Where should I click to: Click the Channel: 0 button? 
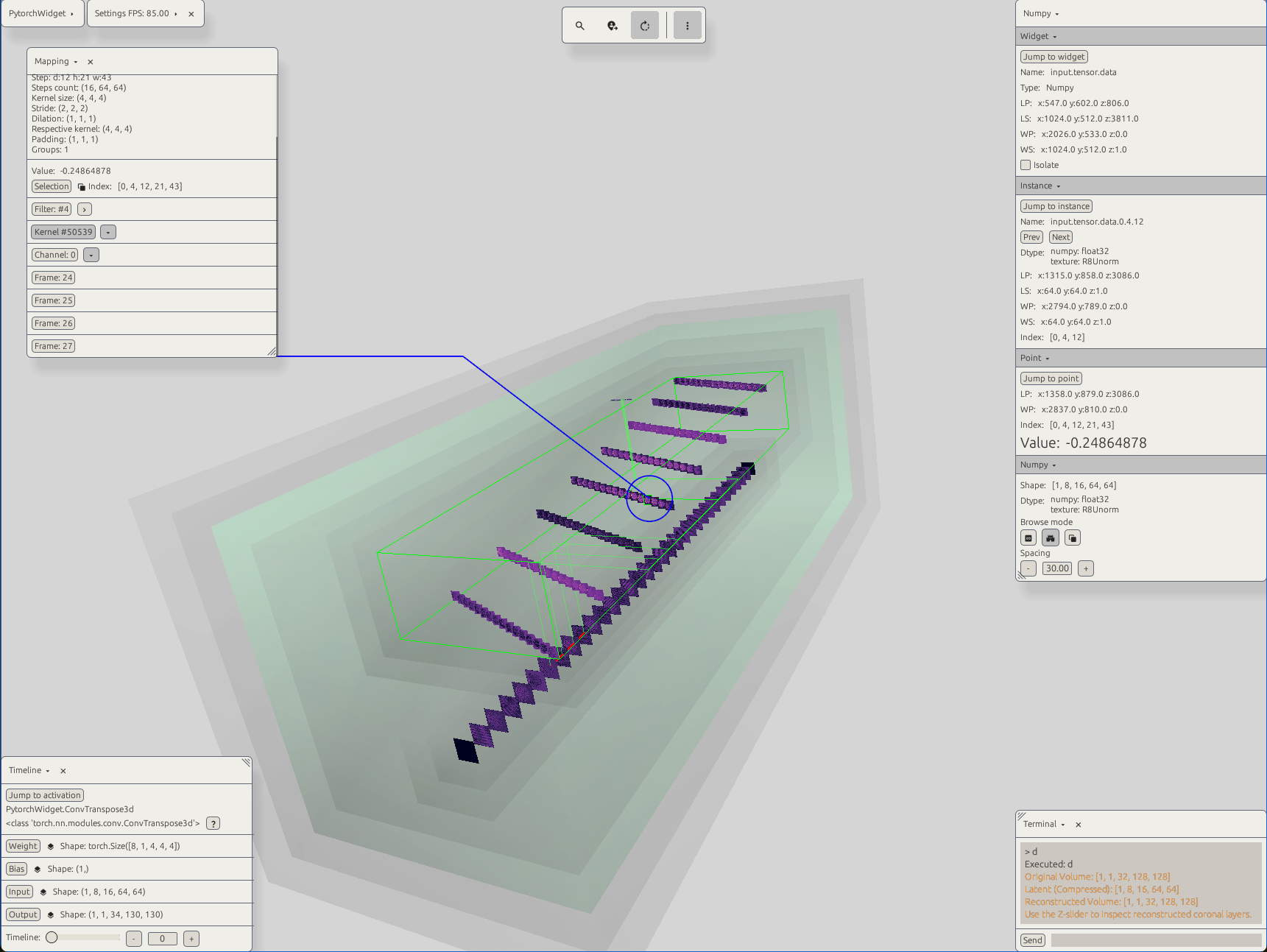tap(54, 255)
